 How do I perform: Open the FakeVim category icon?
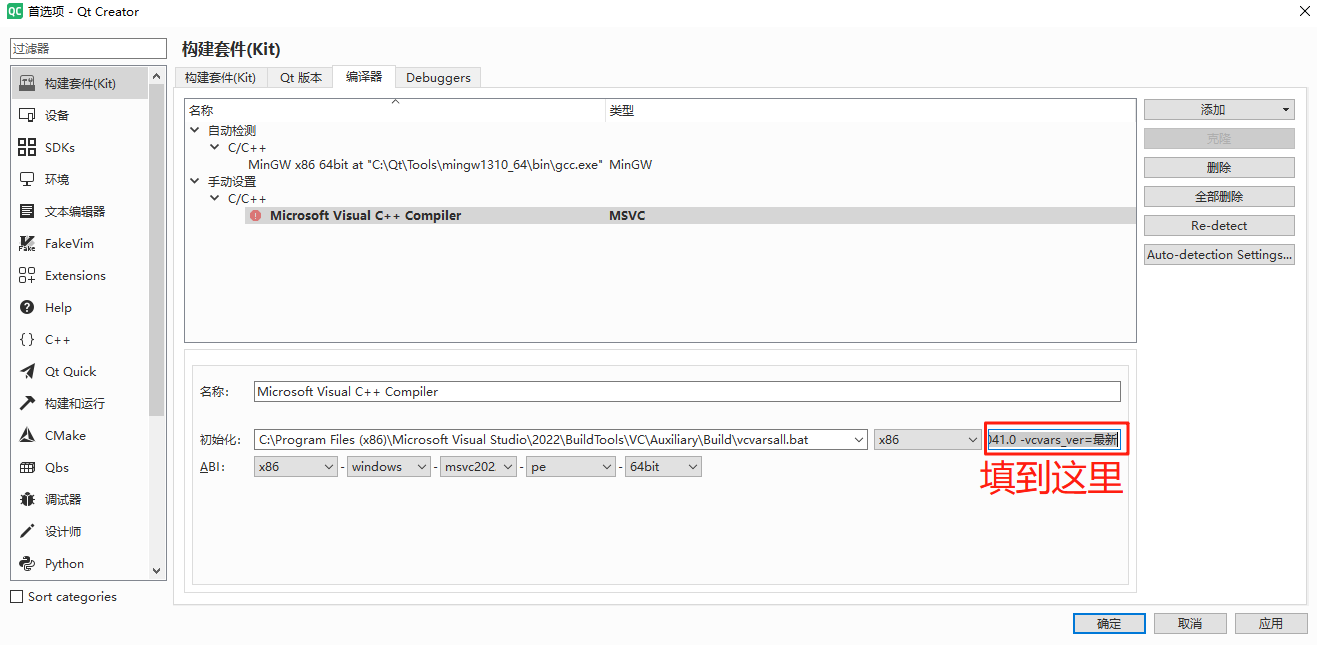pos(27,243)
